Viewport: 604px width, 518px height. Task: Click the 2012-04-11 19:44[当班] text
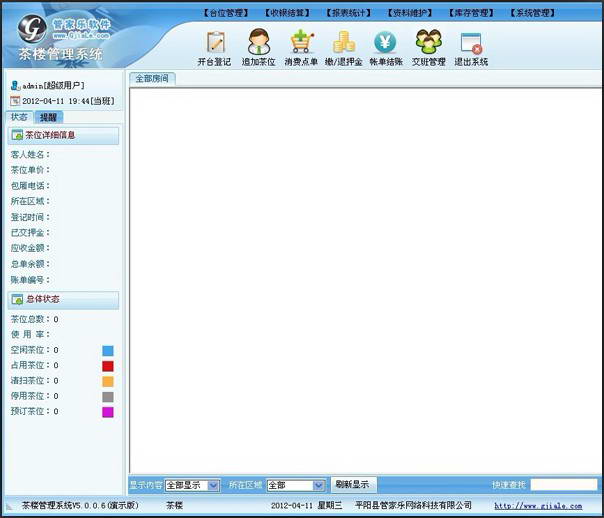[x=69, y=101]
